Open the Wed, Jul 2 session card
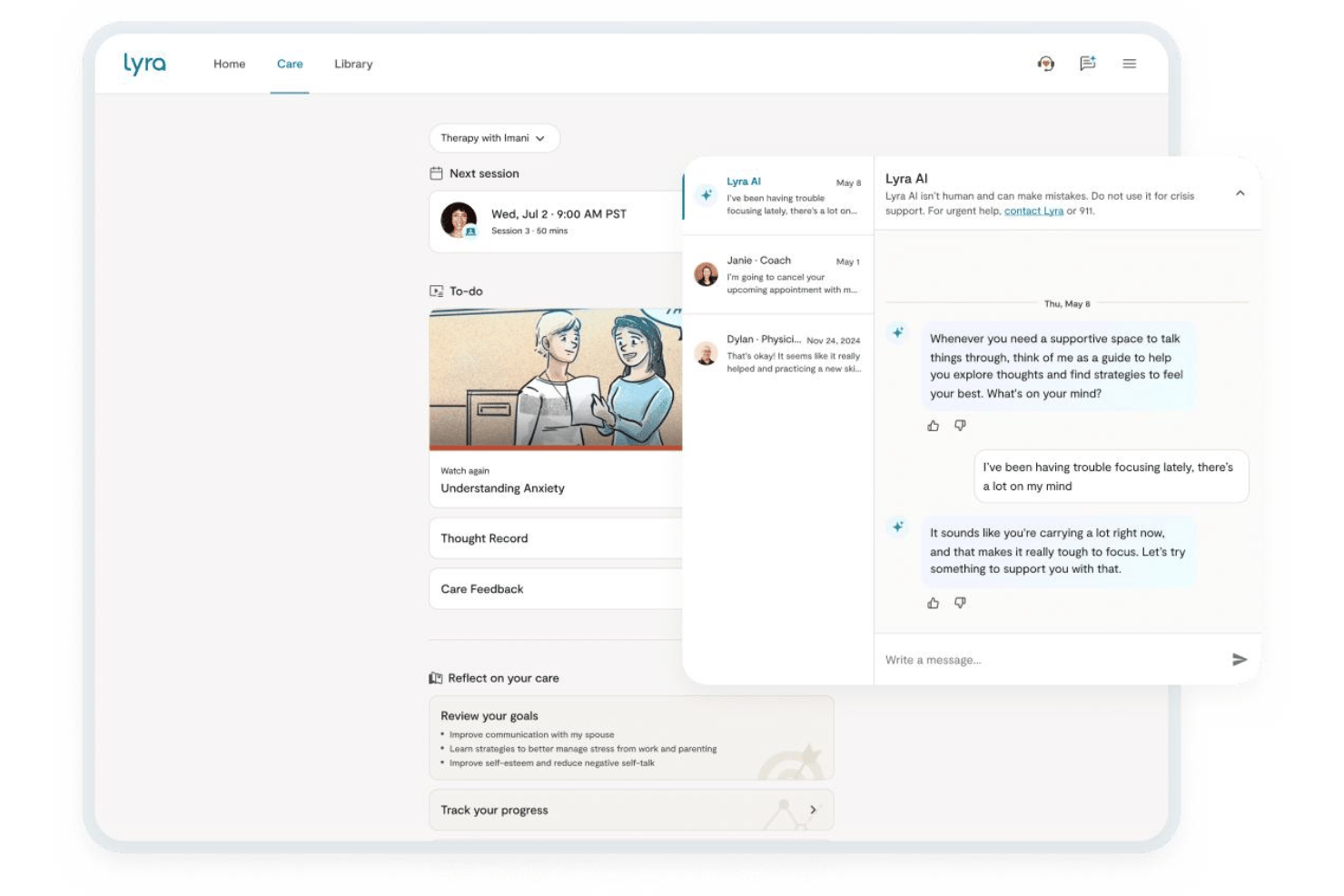Image resolution: width=1344 pixels, height=896 pixels. (x=556, y=221)
